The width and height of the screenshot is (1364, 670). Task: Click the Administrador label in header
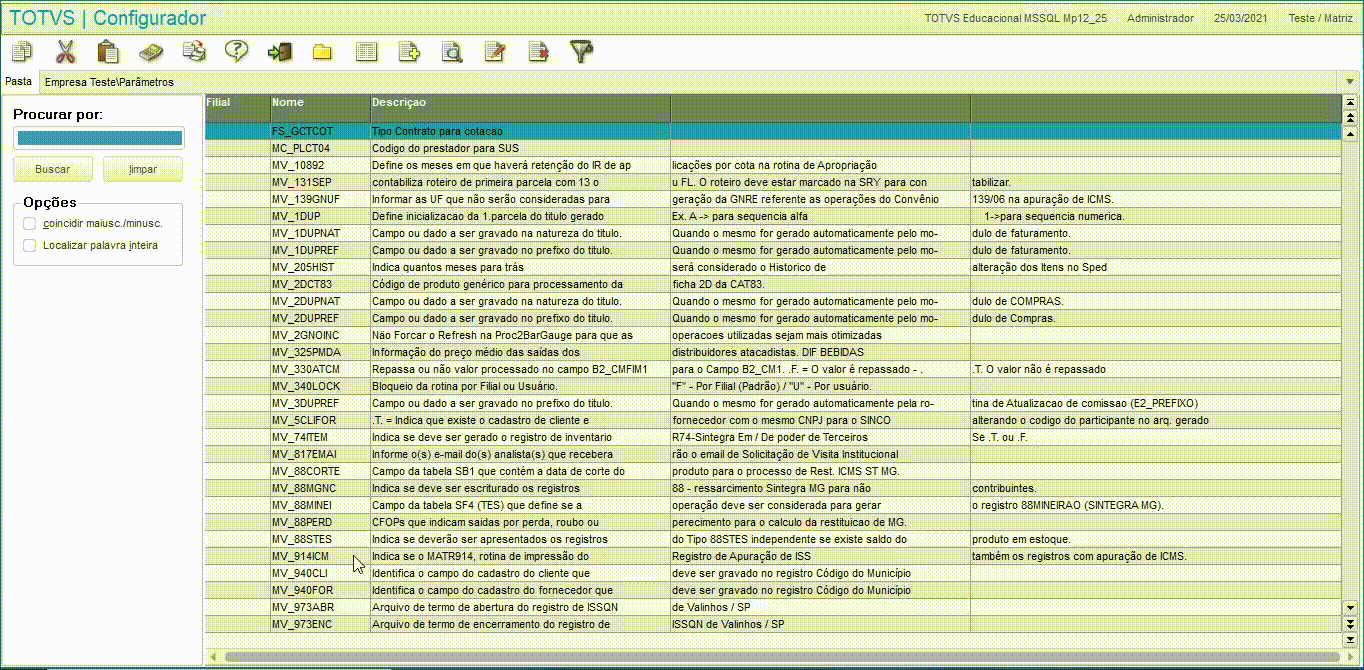[x=1160, y=18]
